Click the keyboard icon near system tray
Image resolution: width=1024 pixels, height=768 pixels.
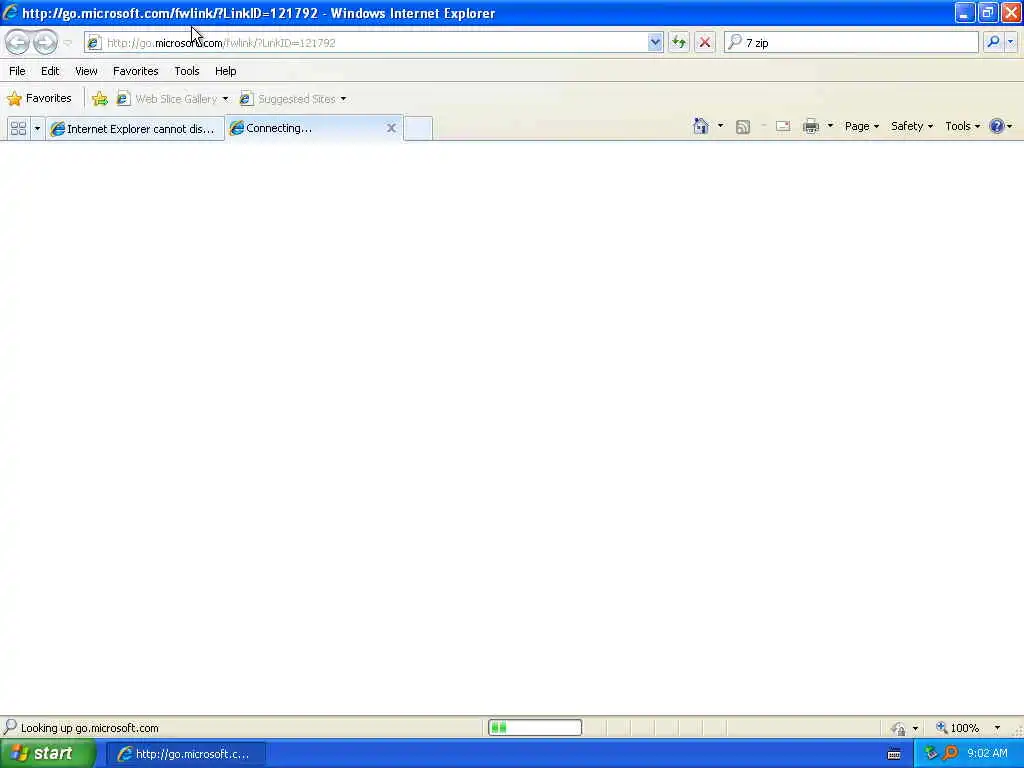click(894, 754)
